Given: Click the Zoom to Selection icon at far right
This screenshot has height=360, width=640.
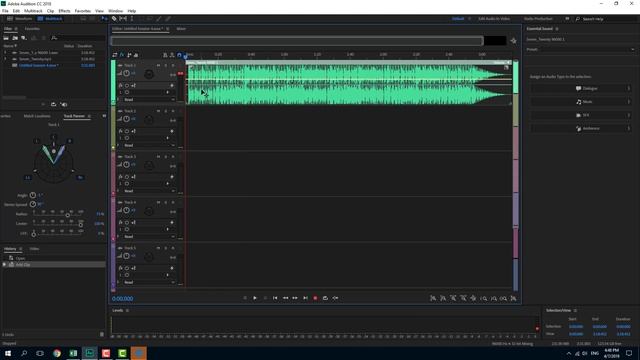Looking at the screenshot, I should (x=513, y=299).
